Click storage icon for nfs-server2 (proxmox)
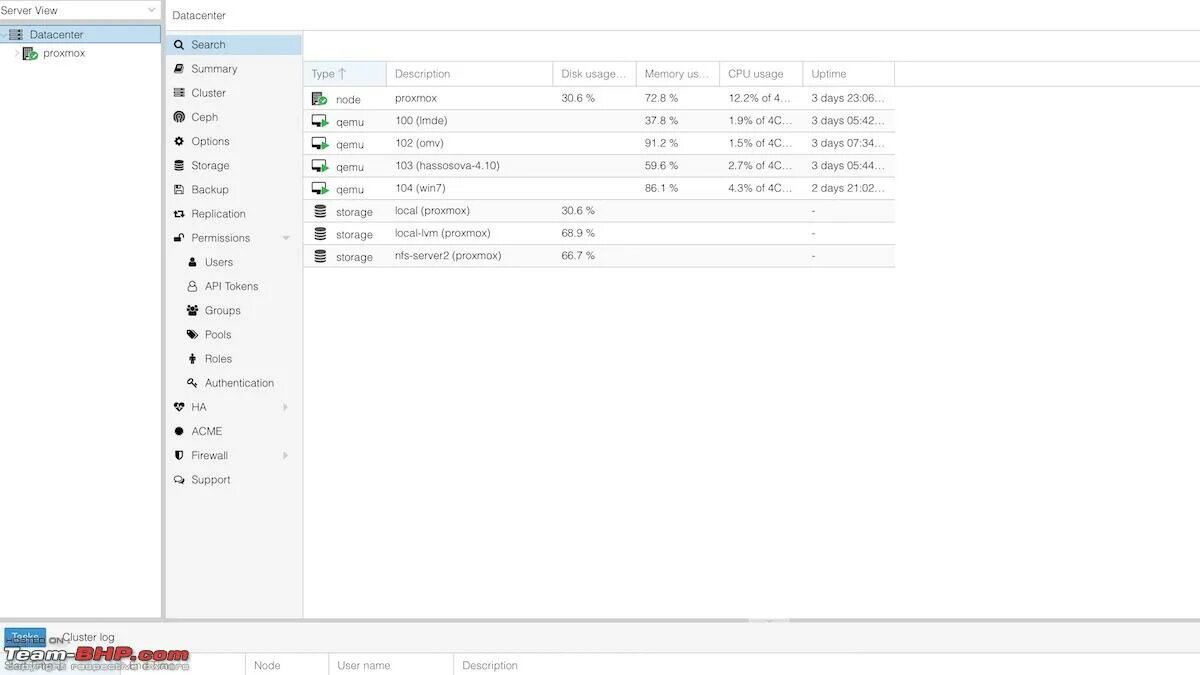 [x=320, y=256]
